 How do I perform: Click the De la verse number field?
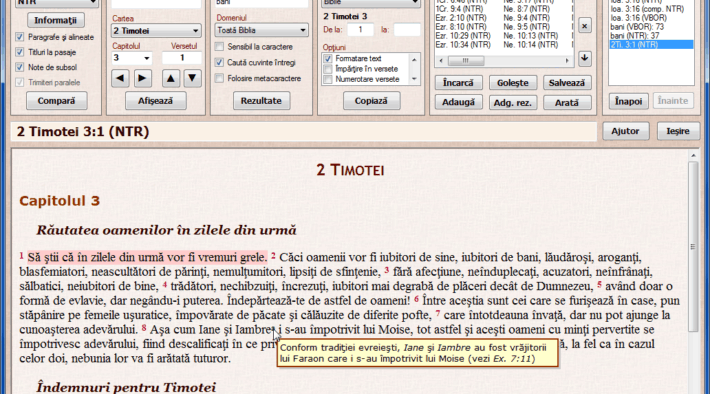(x=360, y=30)
